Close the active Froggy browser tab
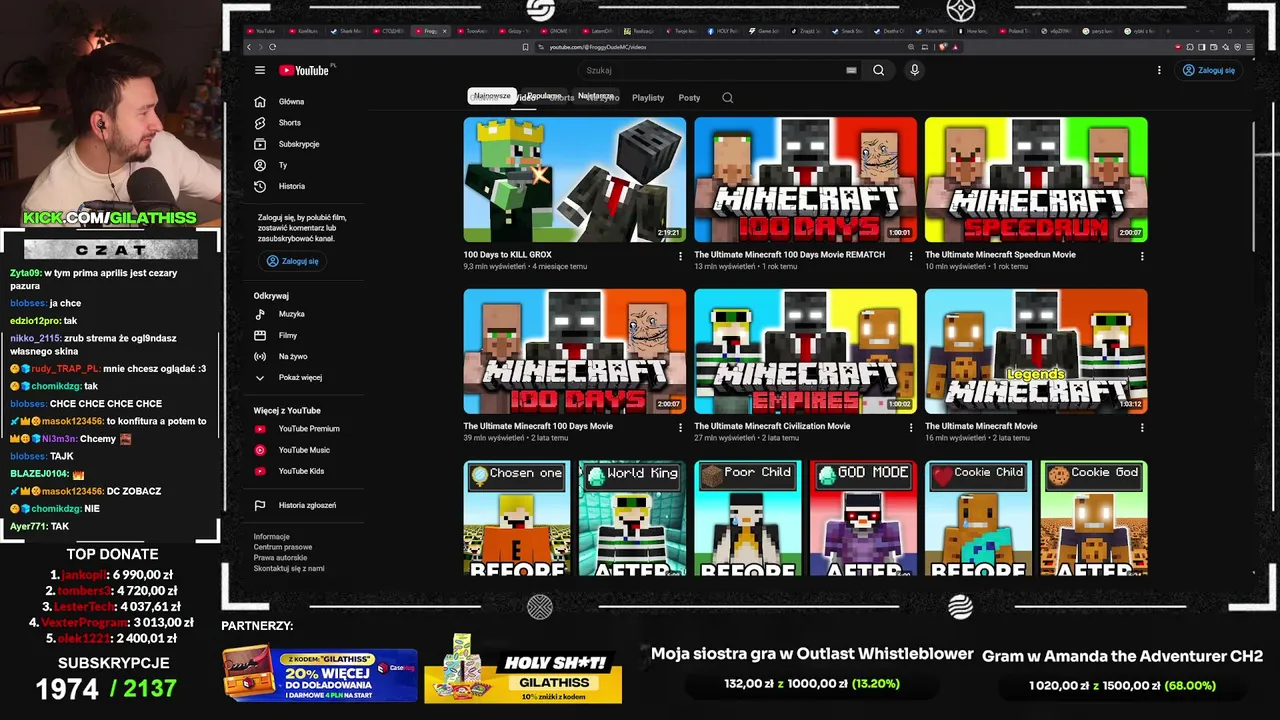The image size is (1280, 720). 444,31
